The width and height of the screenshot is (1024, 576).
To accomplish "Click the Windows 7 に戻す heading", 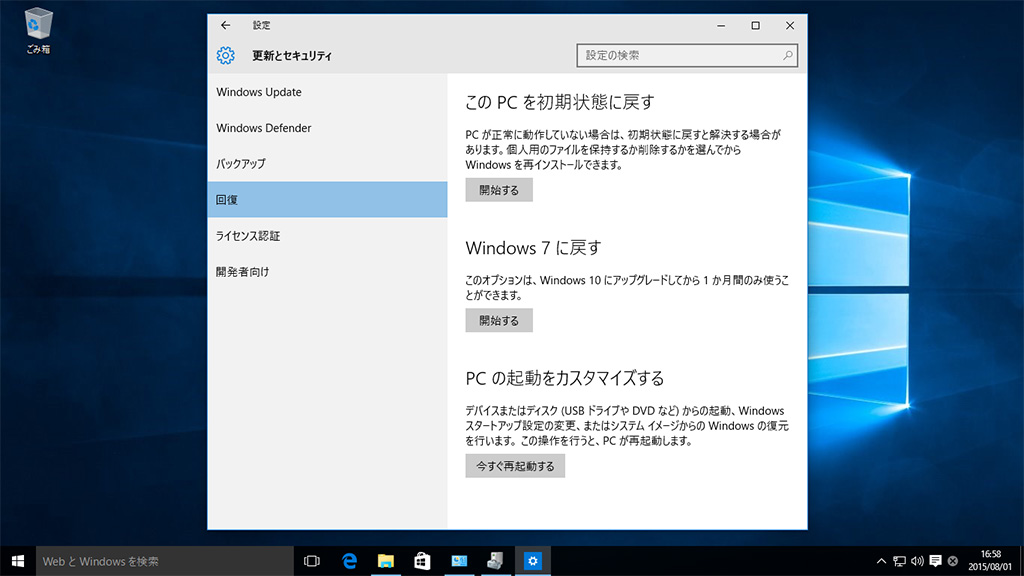I will (533, 248).
